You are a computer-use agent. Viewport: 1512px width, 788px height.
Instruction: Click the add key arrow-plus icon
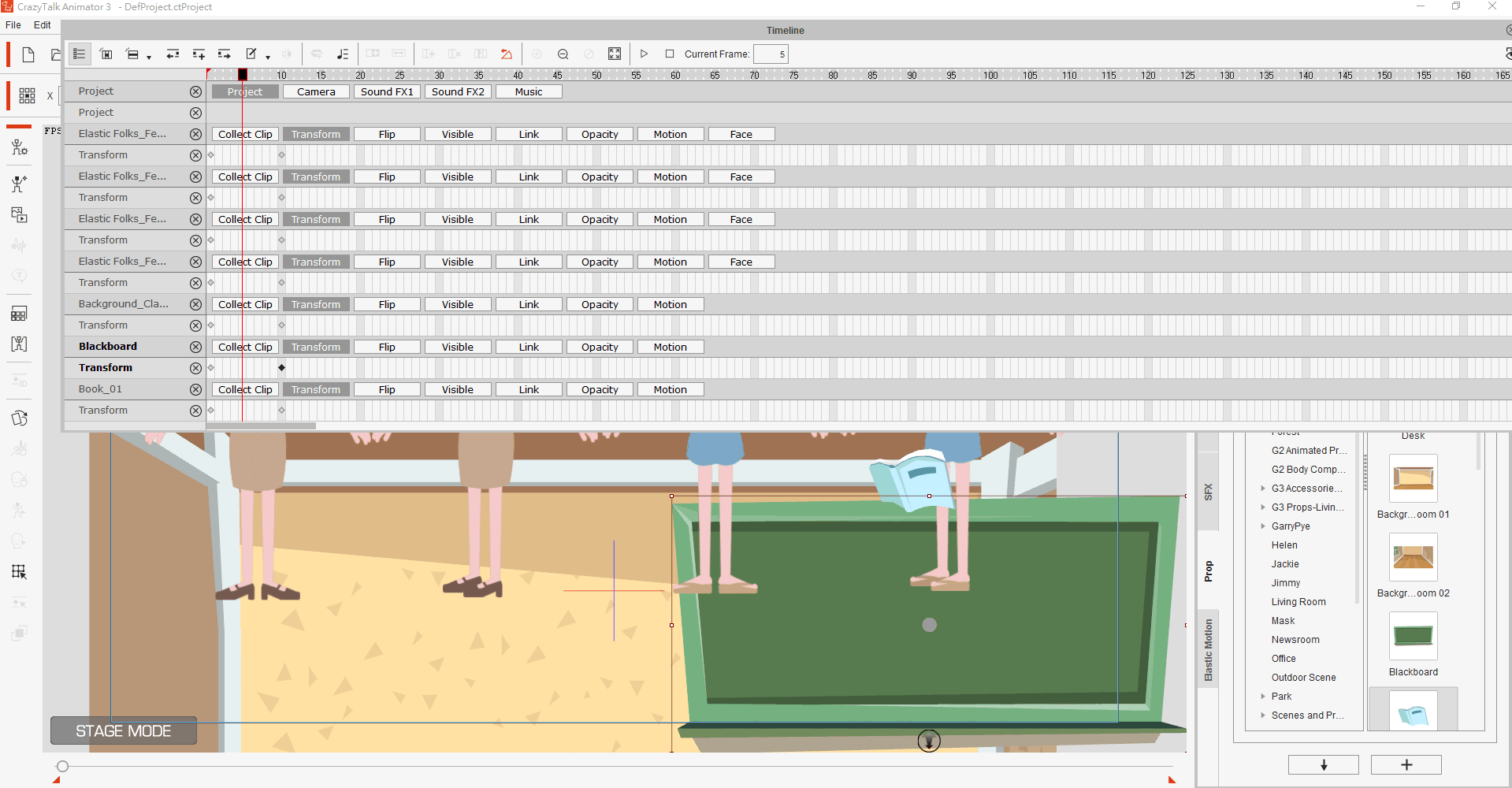pyautogui.click(x=199, y=54)
